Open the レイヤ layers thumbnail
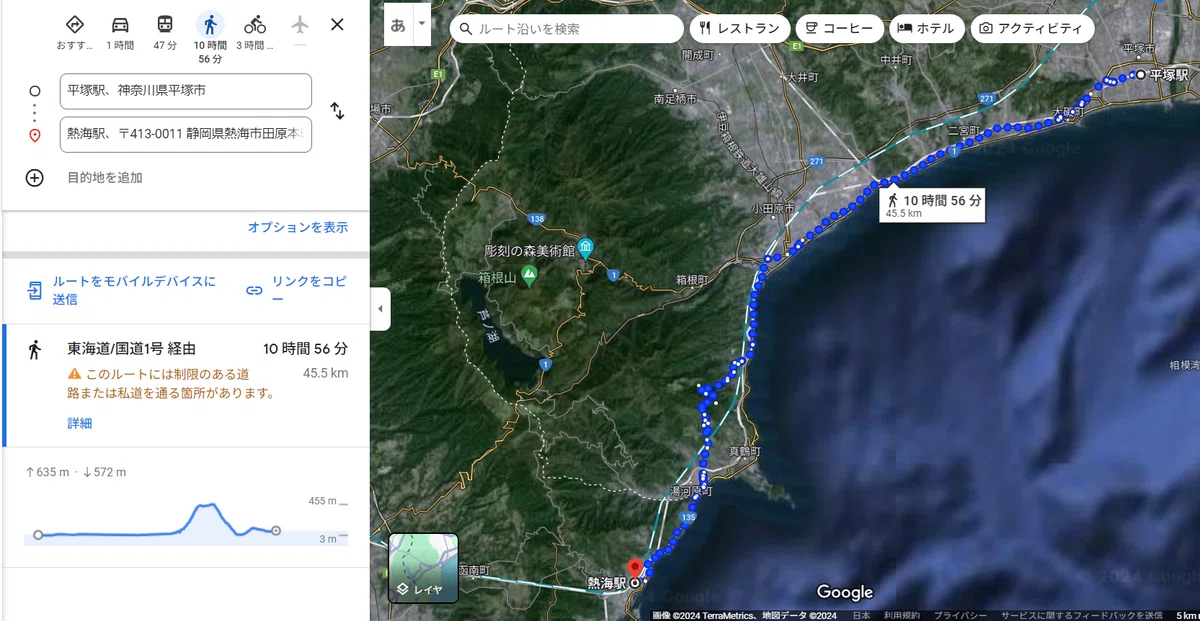Image resolution: width=1200 pixels, height=621 pixels. pyautogui.click(x=423, y=568)
